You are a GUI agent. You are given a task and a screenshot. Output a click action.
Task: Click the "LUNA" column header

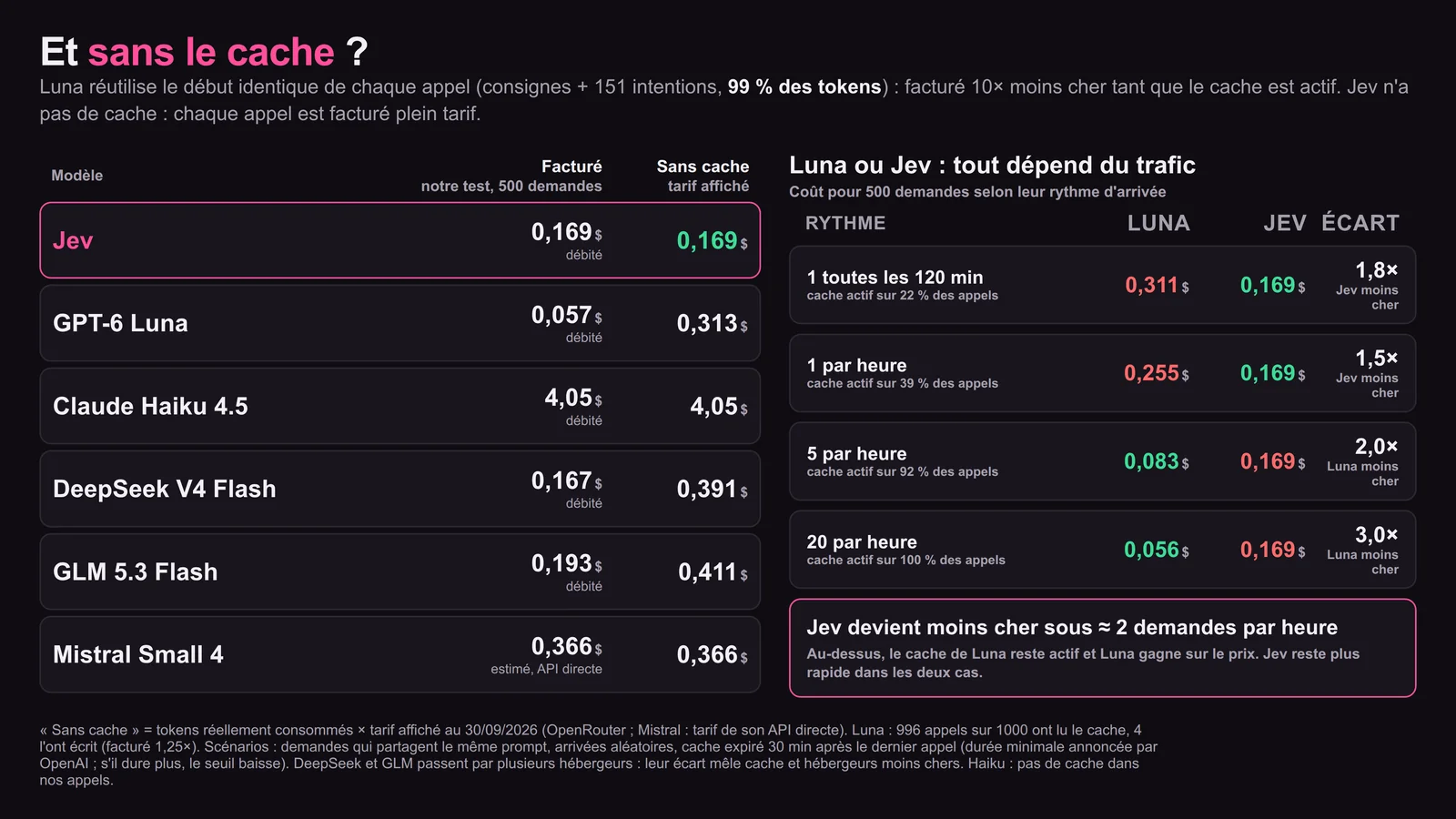1158,223
